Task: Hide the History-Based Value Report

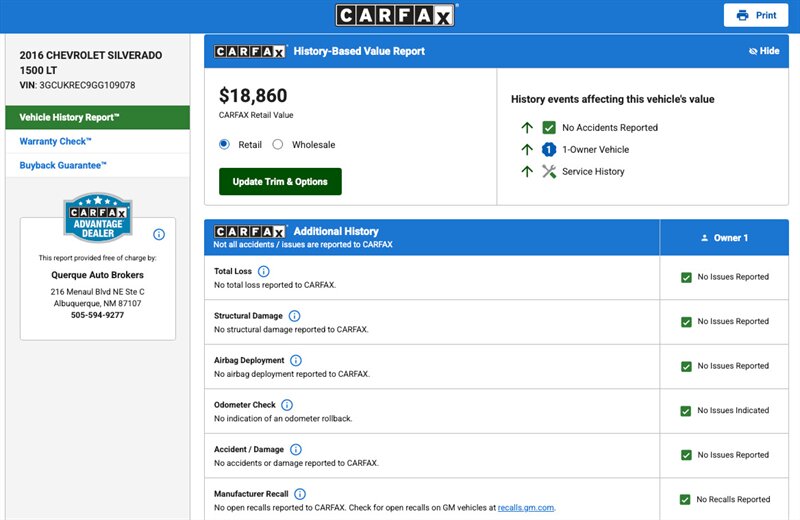Action: 763,51
